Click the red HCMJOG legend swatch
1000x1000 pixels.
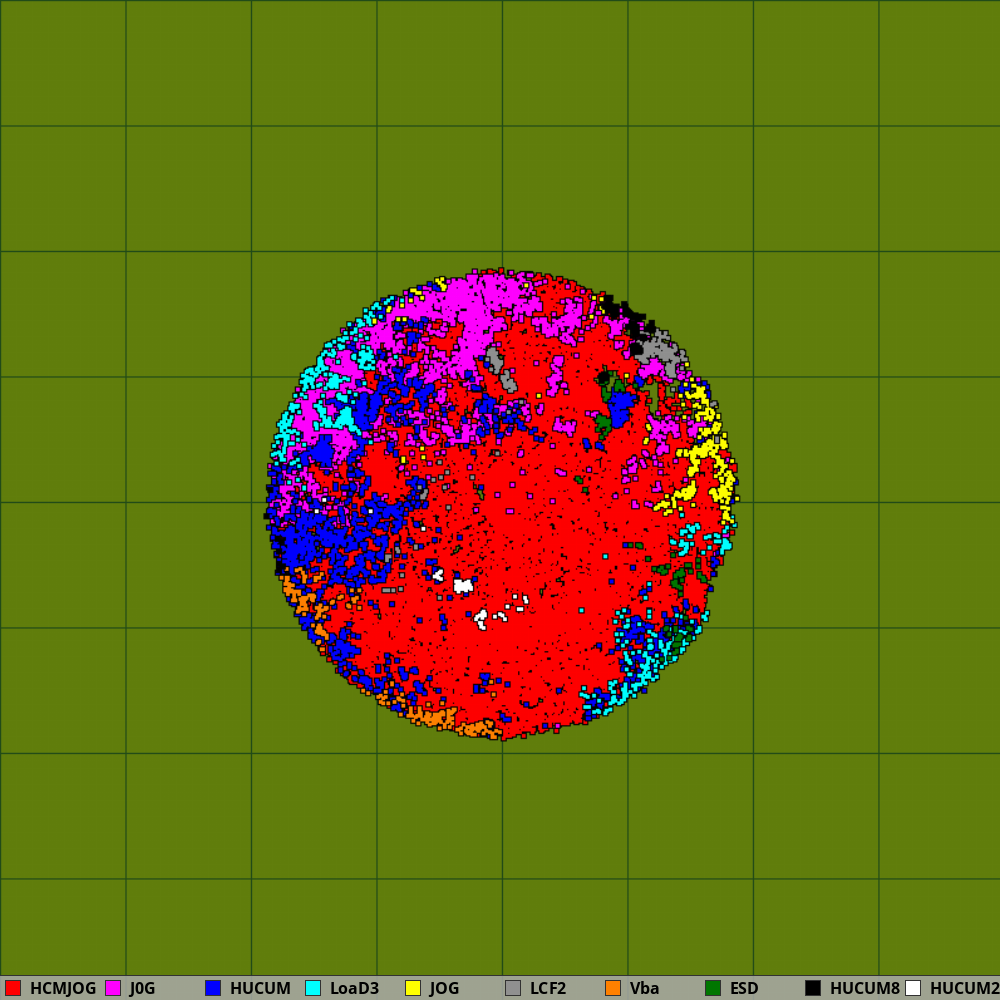pyautogui.click(x=13, y=988)
